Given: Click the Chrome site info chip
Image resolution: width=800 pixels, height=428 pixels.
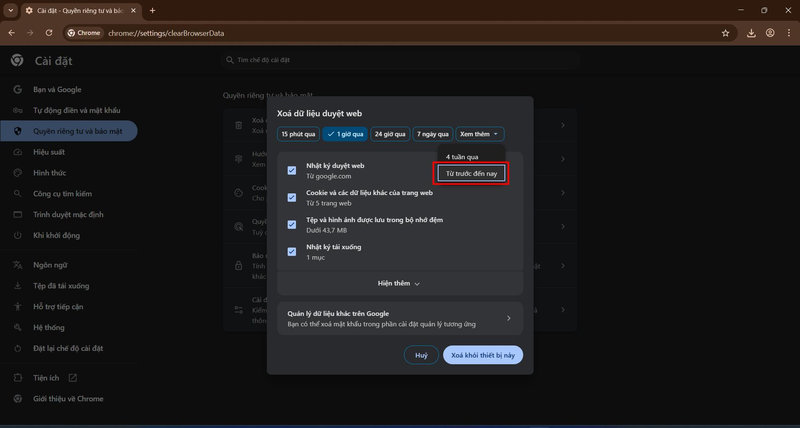Looking at the screenshot, I should (x=84, y=33).
